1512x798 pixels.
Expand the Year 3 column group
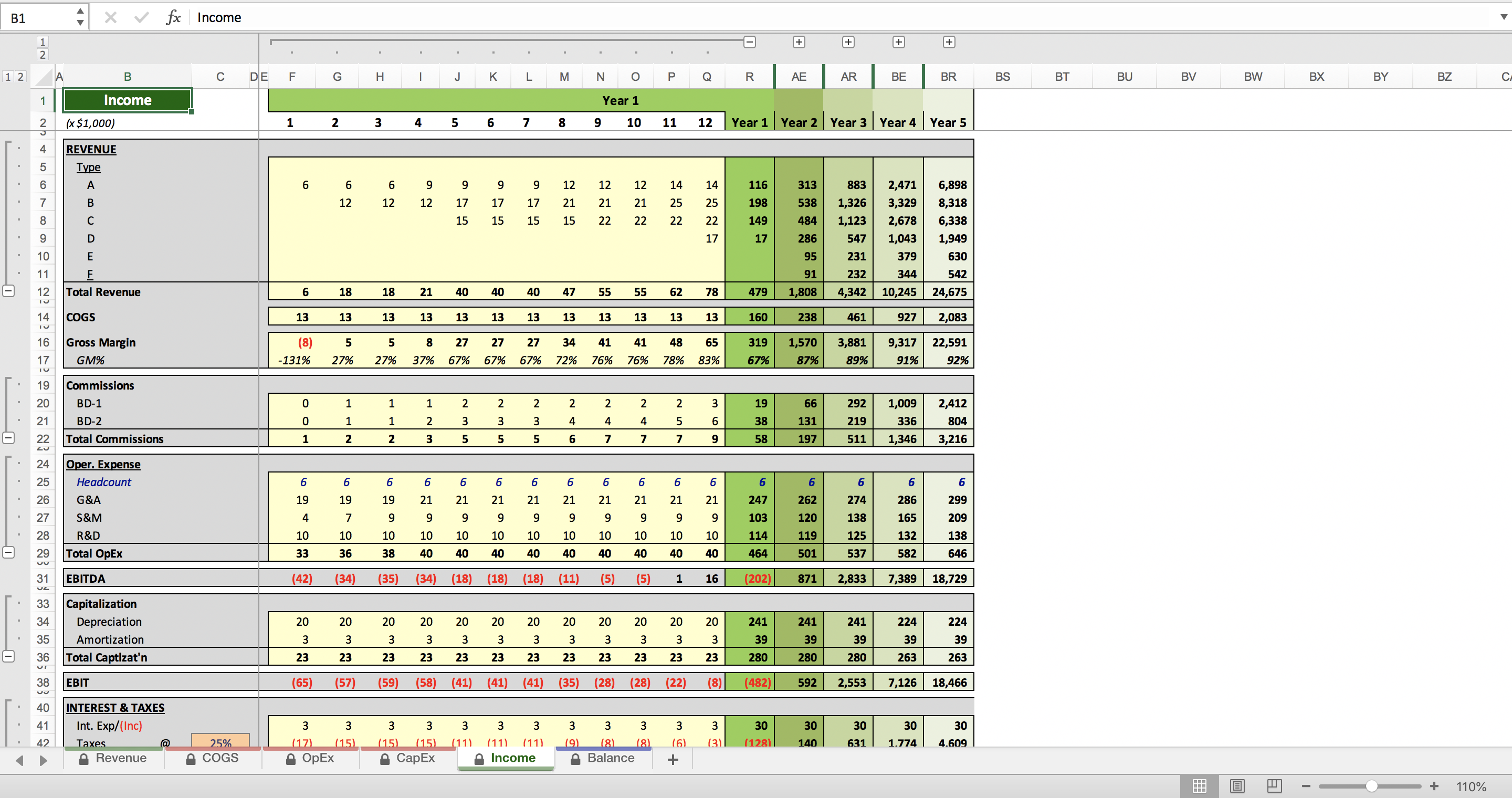click(x=848, y=42)
